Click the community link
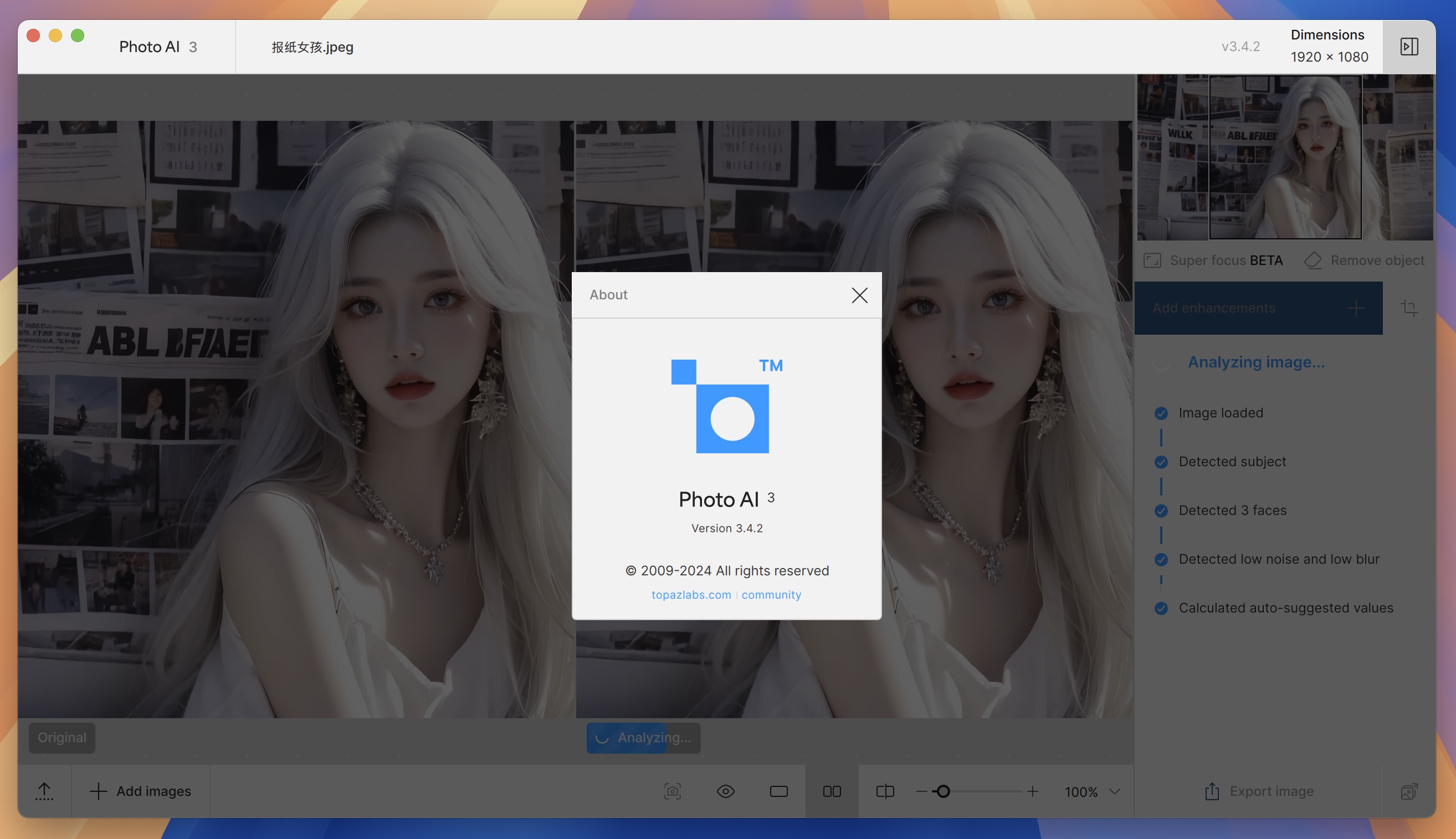1456x839 pixels. point(771,594)
